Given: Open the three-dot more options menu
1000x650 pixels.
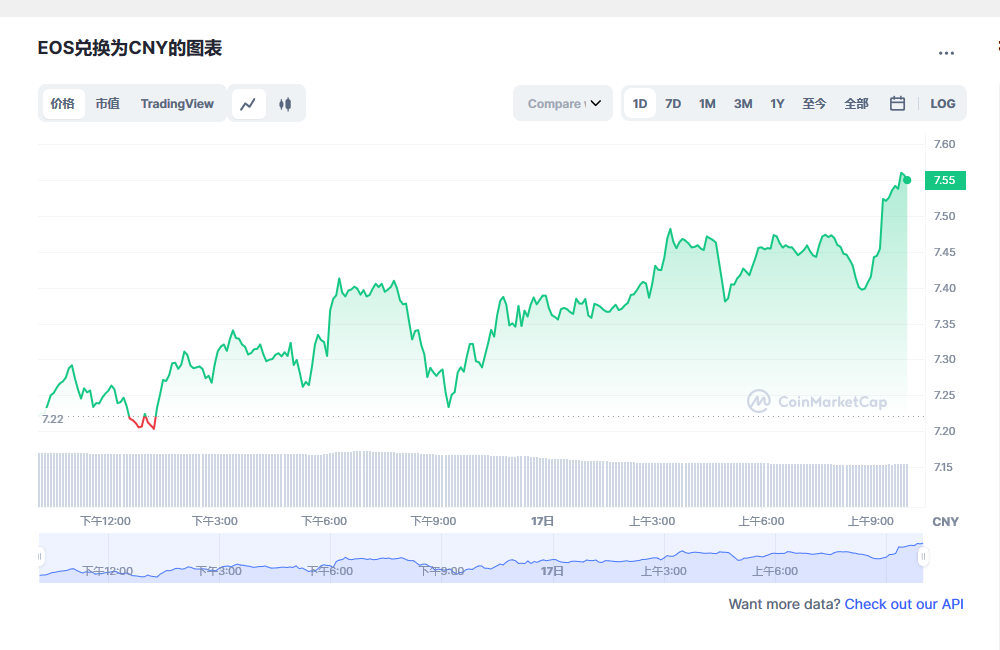Looking at the screenshot, I should tap(946, 53).
